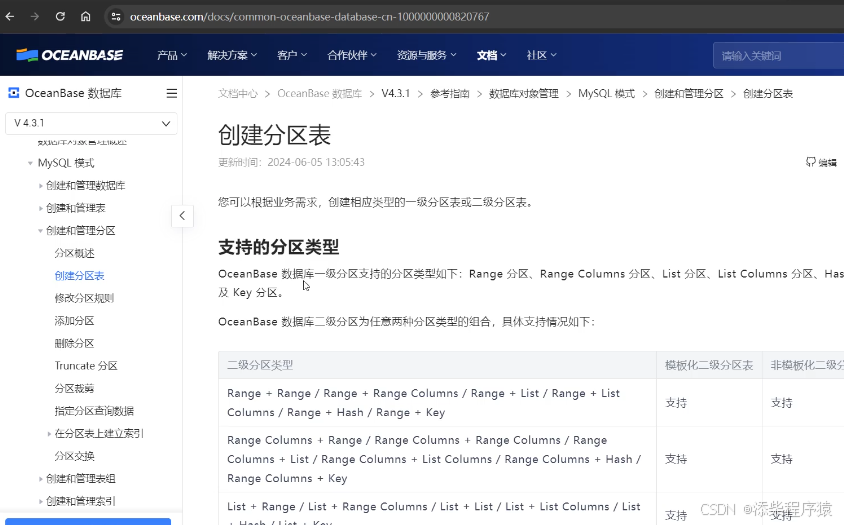This screenshot has width=844, height=525.
Task: Click the 模板化二级分区表 column header
Action: (709, 365)
